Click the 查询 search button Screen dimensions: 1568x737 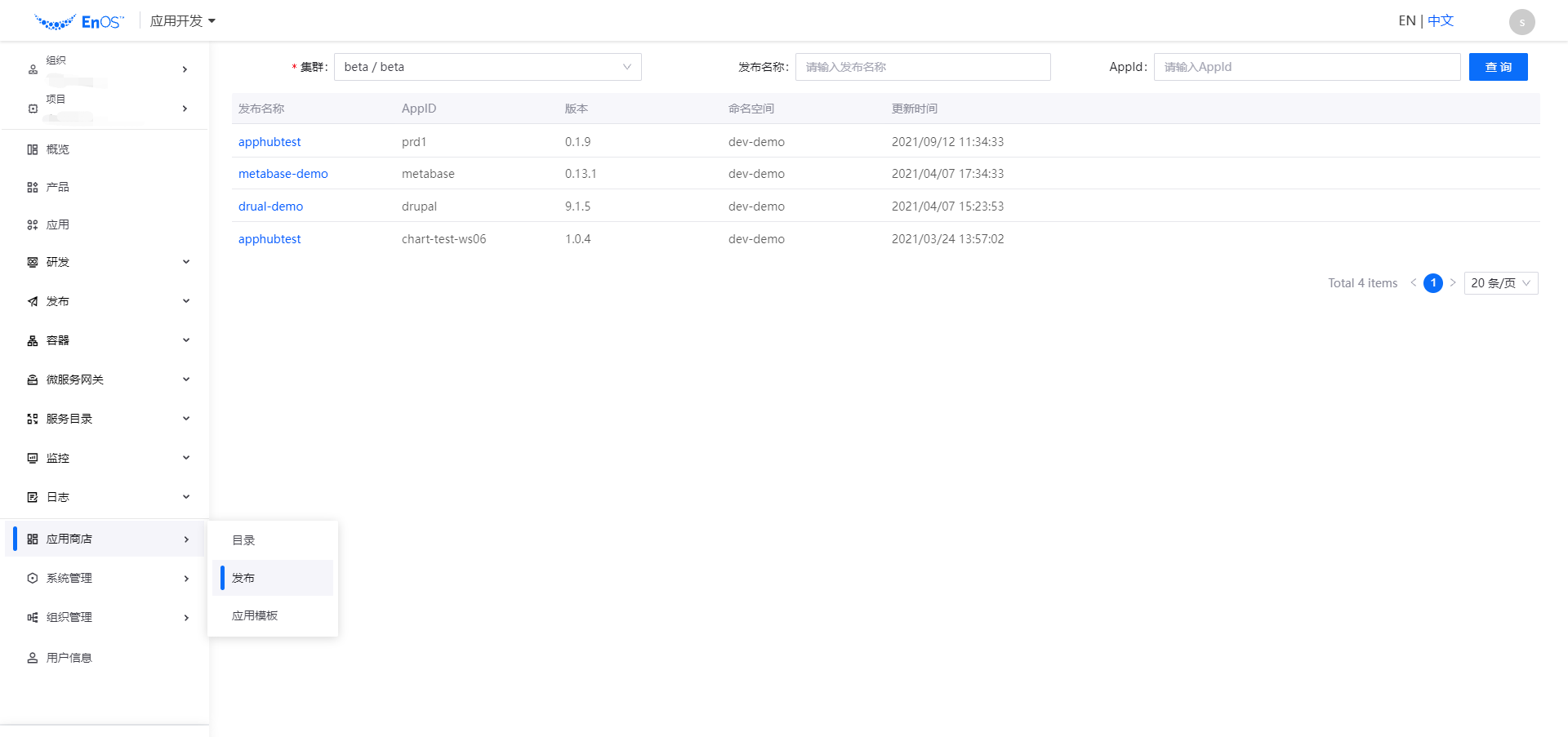(x=1499, y=67)
